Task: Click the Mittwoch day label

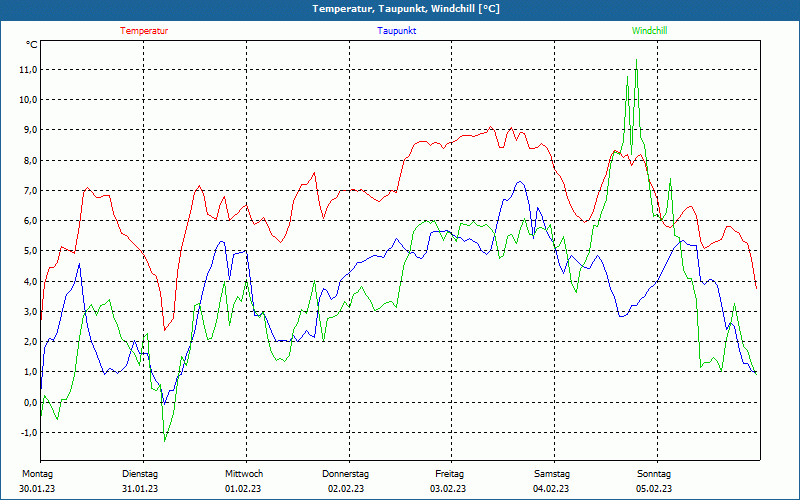Action: (x=244, y=474)
